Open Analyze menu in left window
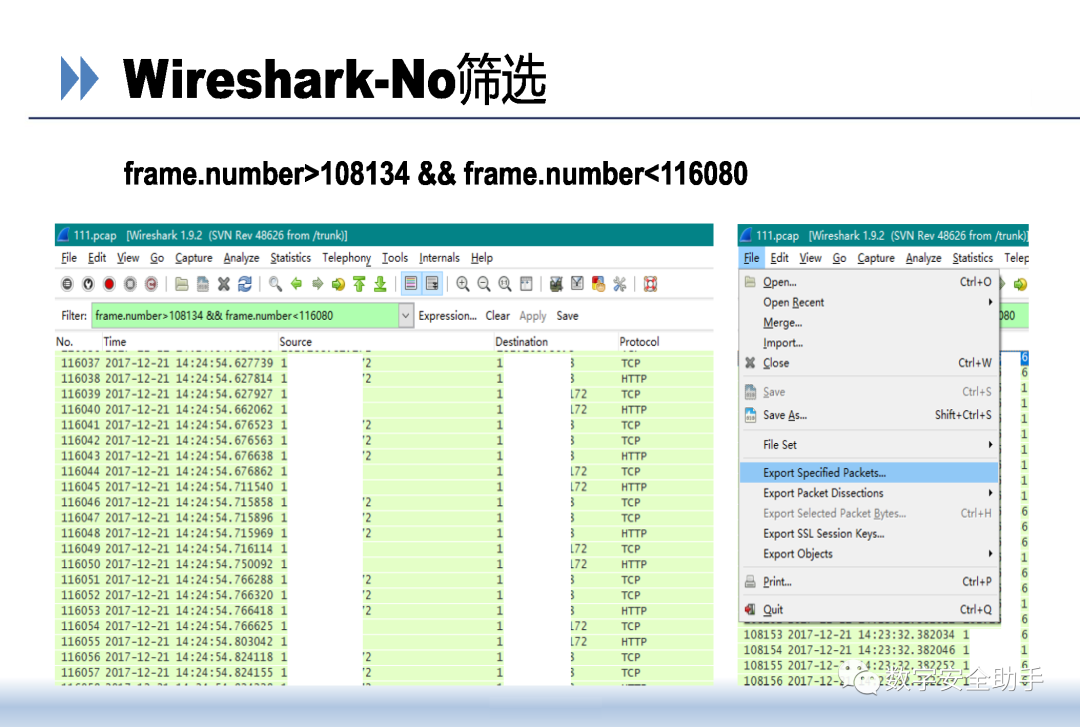Viewport: 1080px width, 727px height. point(241,258)
